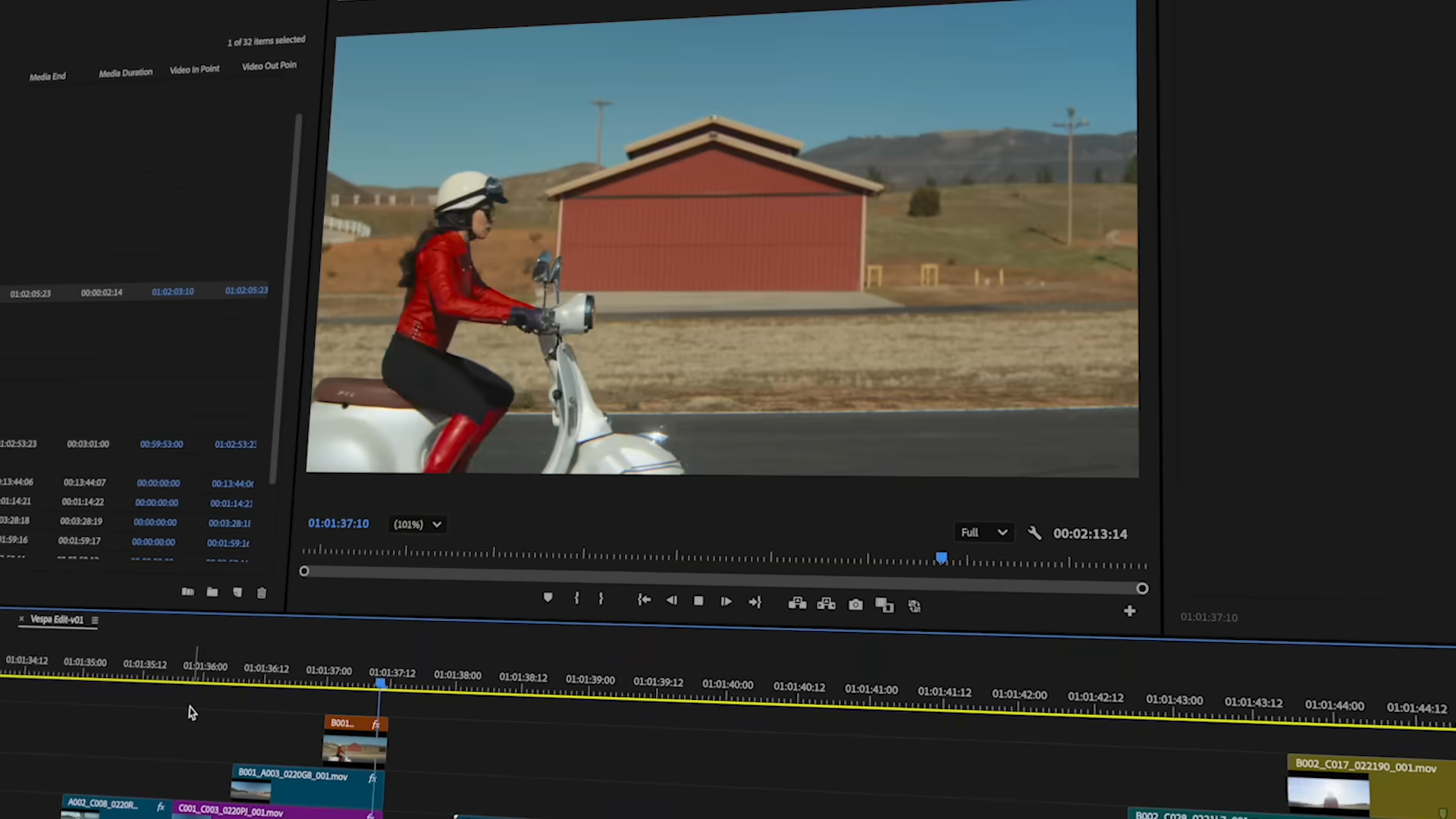This screenshot has height=819, width=1456.
Task: Toggle Comparison View icon
Action: [884, 605]
